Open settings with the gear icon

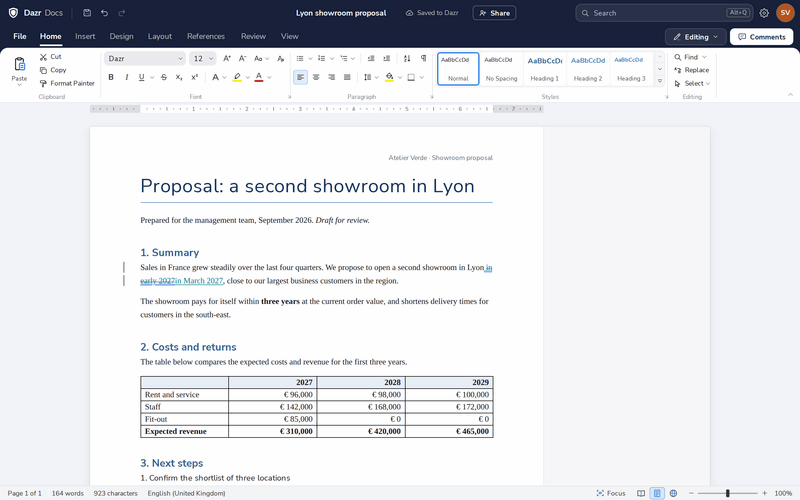pyautogui.click(x=764, y=13)
